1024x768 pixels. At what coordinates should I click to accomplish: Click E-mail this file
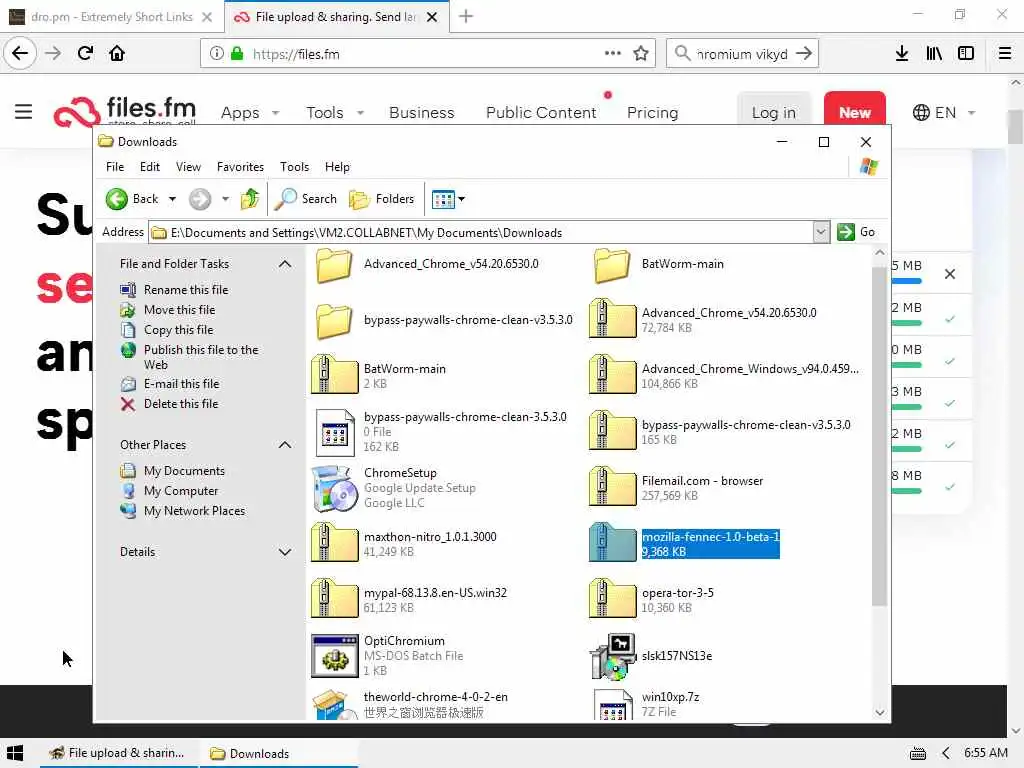point(182,384)
